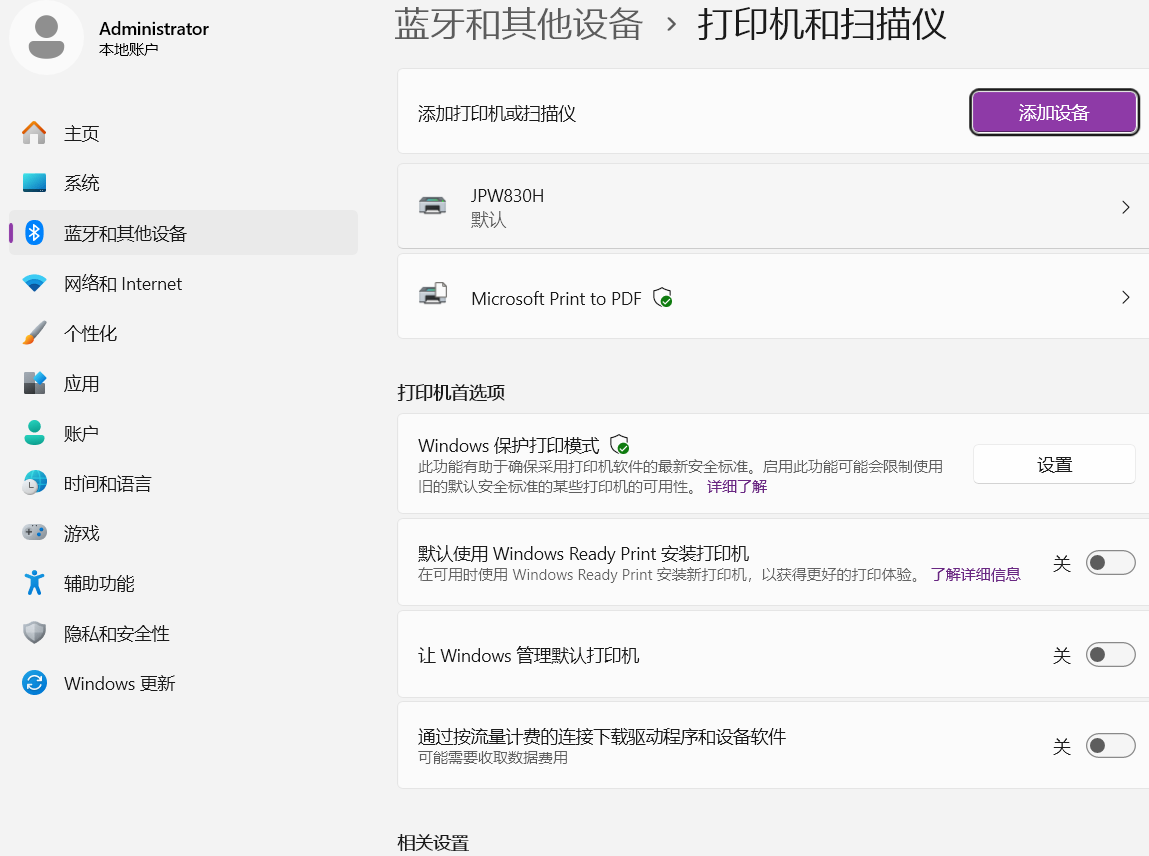Open Windows 更新 in sidebar
The height and width of the screenshot is (856, 1149).
pyautogui.click(x=183, y=683)
